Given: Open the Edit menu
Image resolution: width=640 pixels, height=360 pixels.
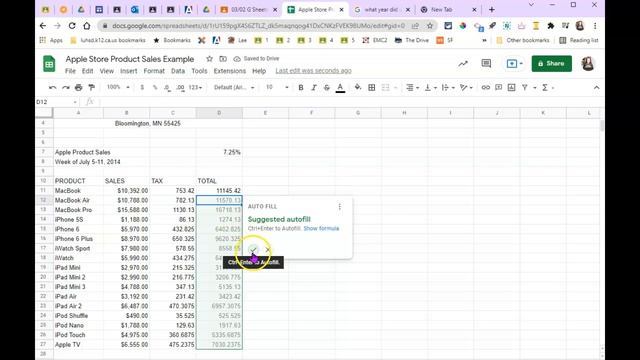Looking at the screenshot, I should coord(87,71).
